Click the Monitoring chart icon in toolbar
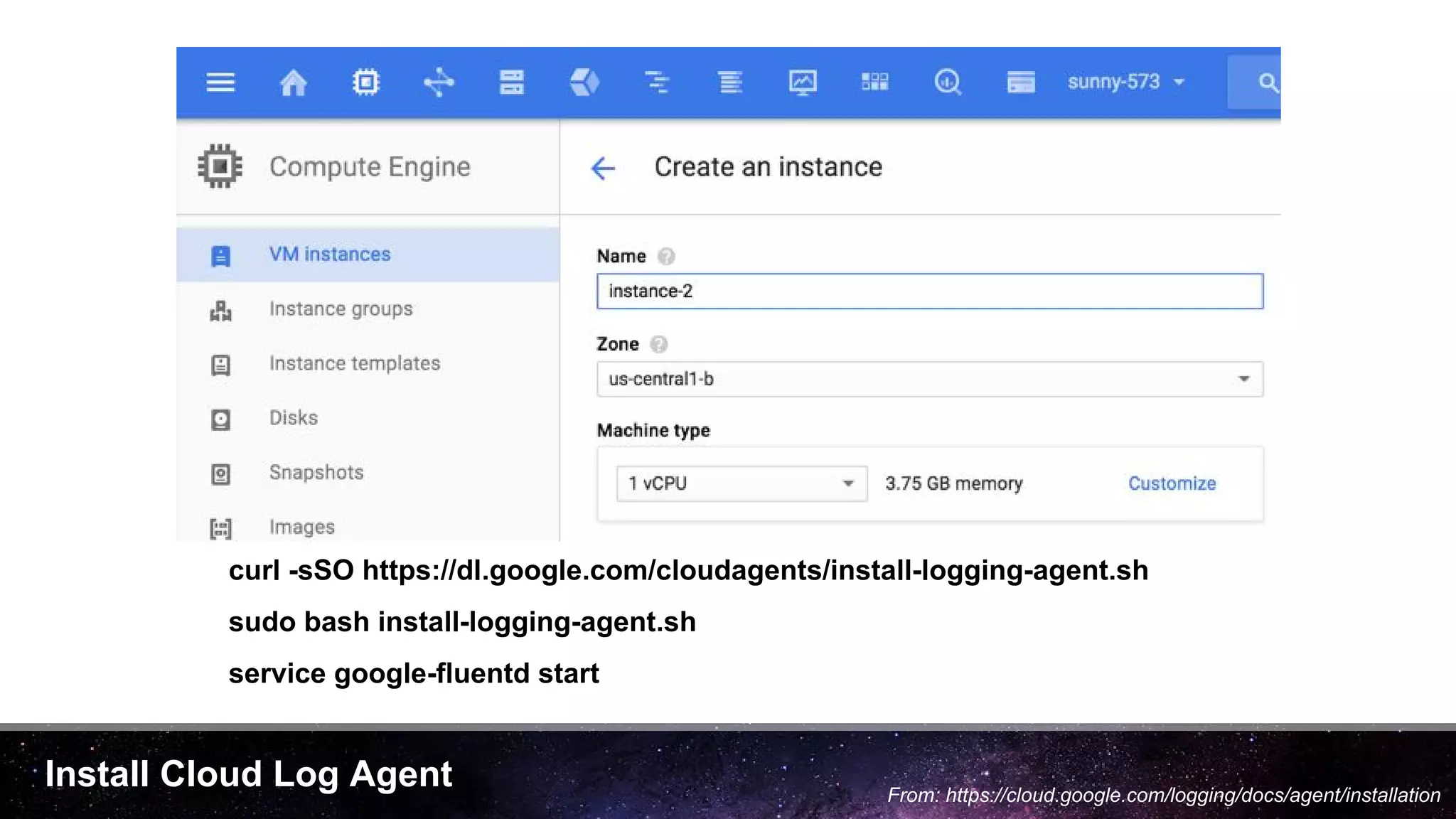Image resolution: width=1456 pixels, height=819 pixels. (x=803, y=82)
